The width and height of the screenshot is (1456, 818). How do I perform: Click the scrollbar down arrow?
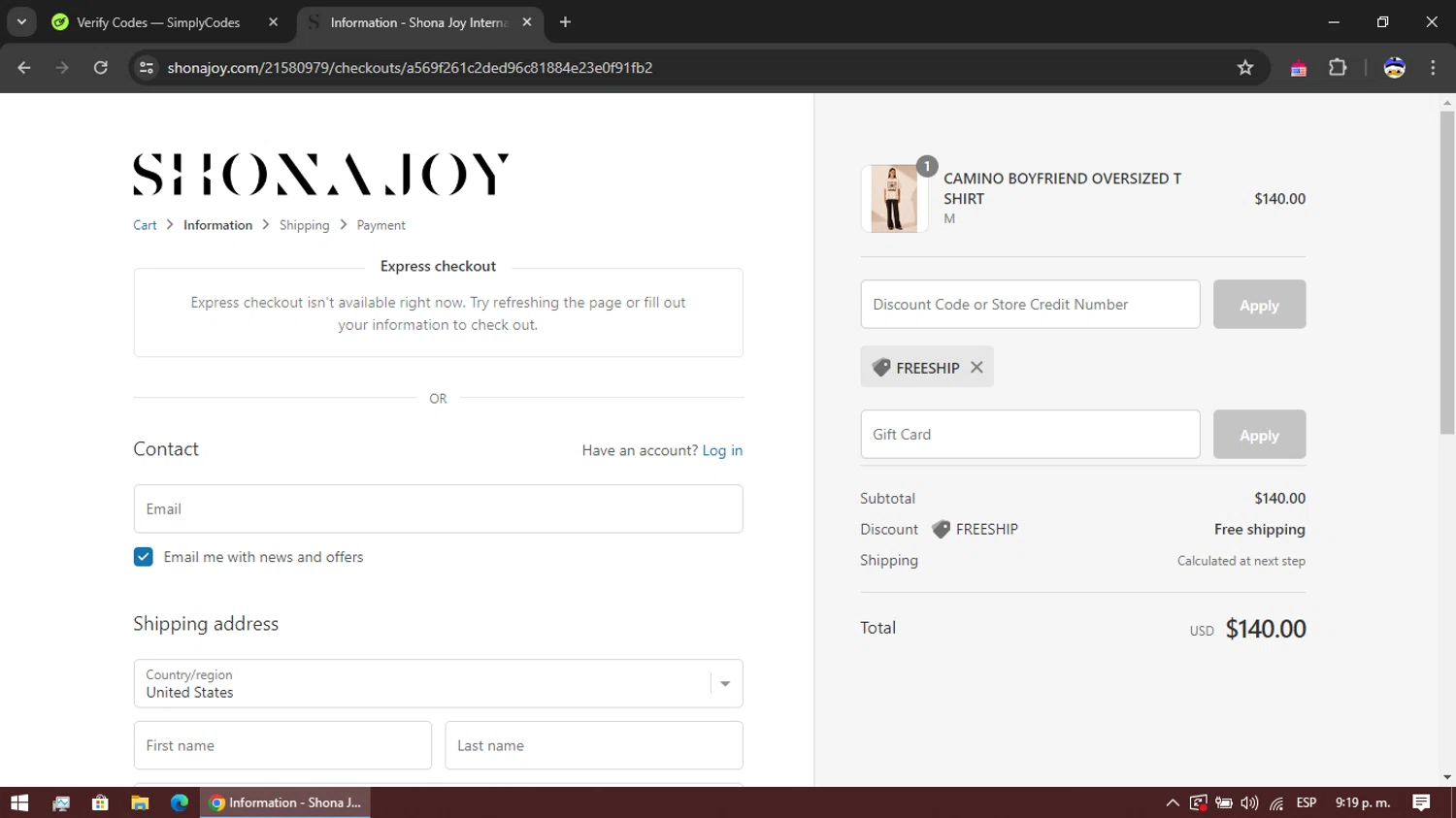pos(1447,777)
